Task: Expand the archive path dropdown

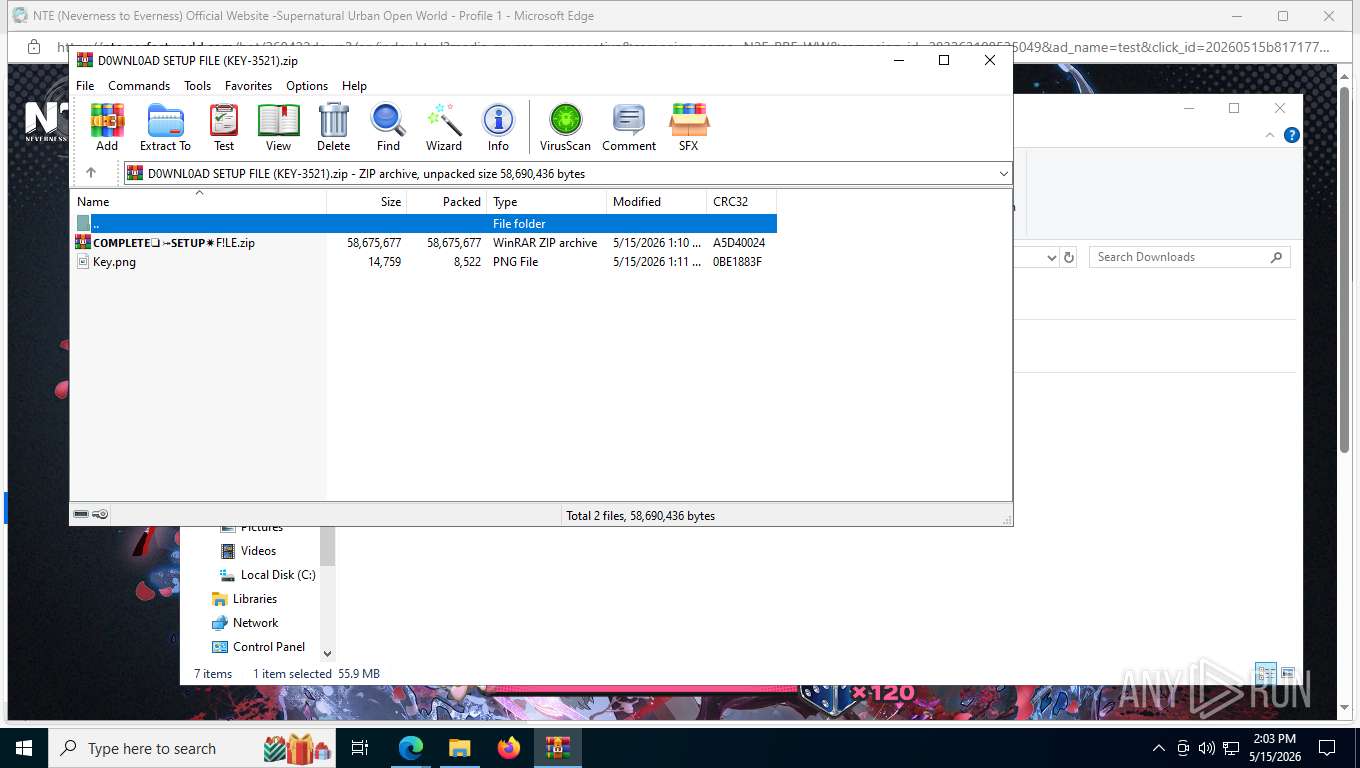Action: pyautogui.click(x=1003, y=174)
